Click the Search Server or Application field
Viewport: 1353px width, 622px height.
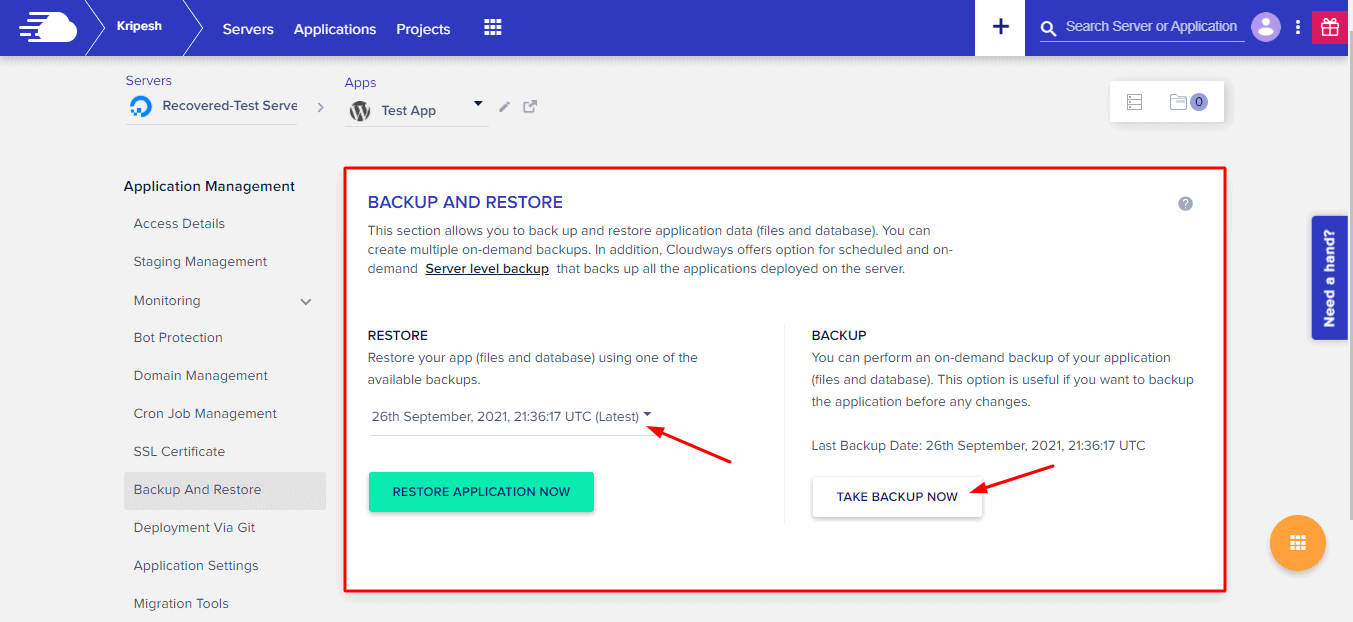coord(1150,27)
